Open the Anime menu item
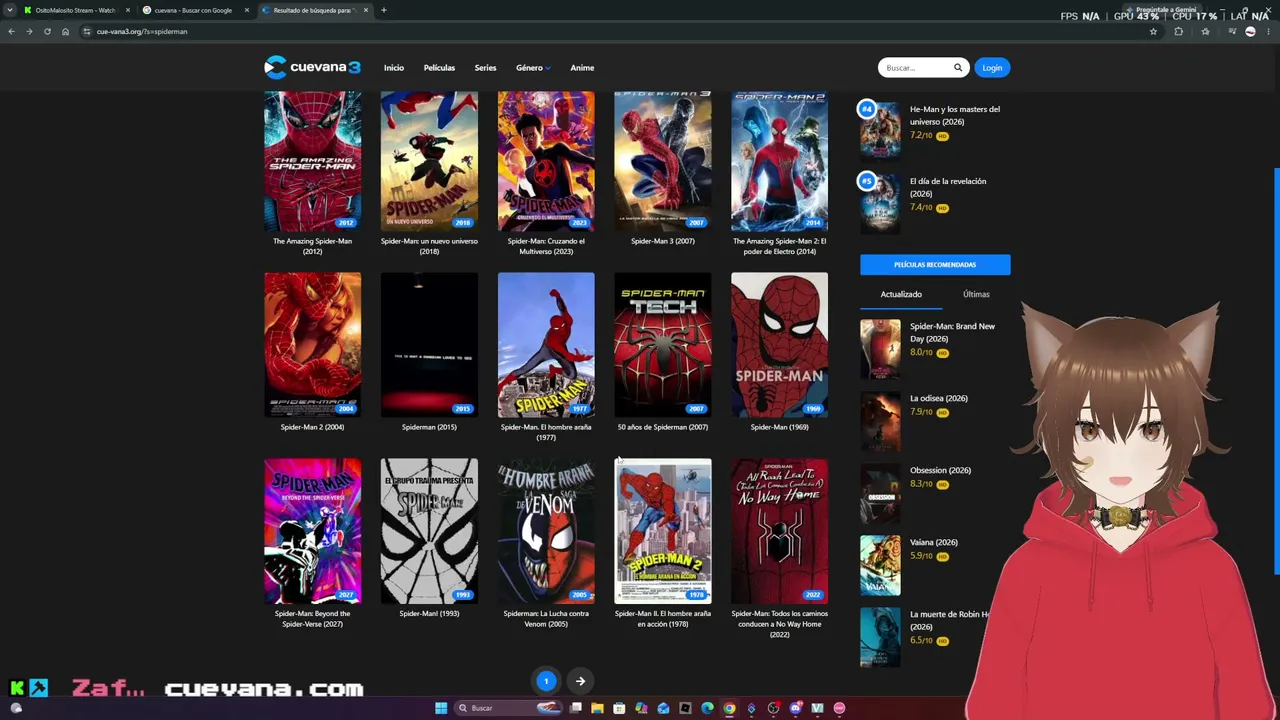 (x=582, y=68)
